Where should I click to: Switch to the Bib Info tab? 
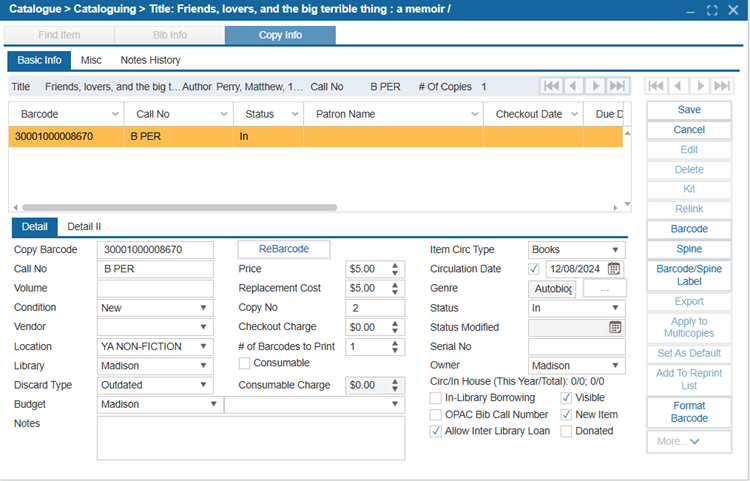point(170,35)
